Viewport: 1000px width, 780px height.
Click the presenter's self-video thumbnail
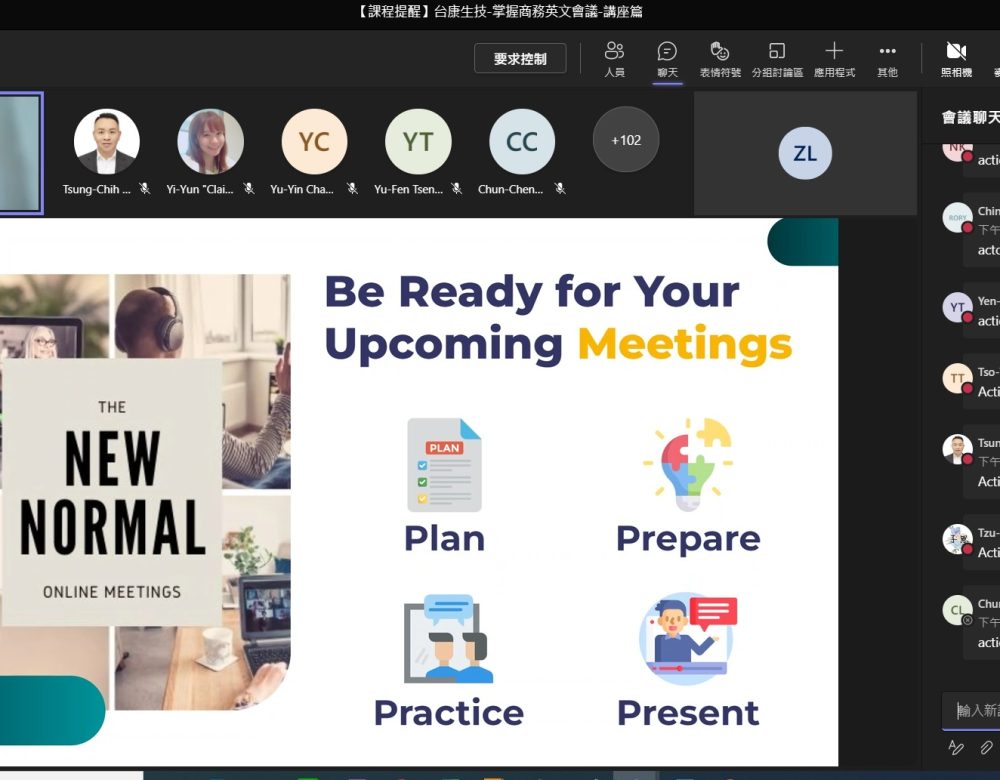coord(20,153)
